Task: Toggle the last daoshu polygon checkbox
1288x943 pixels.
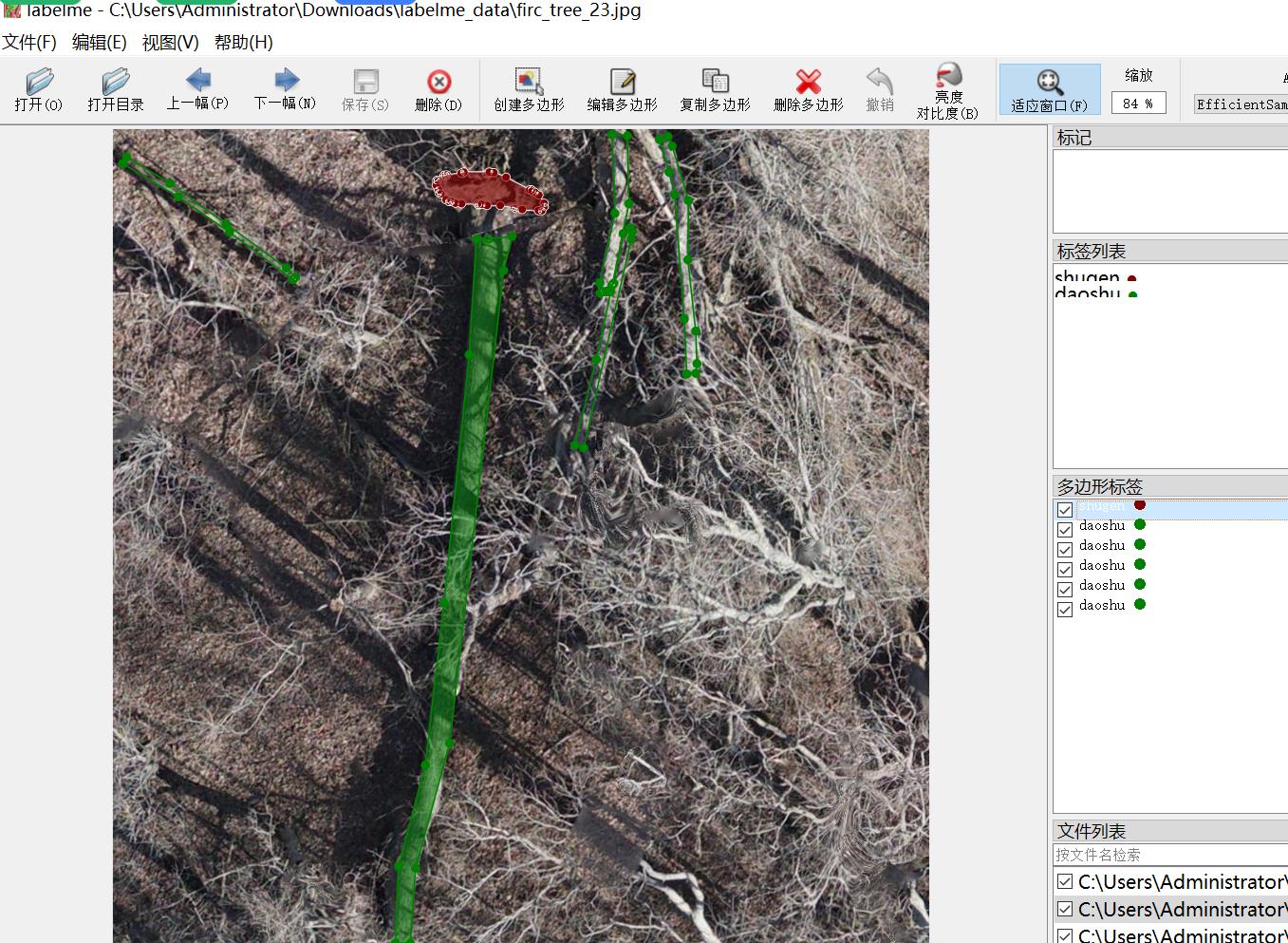Action: pyautogui.click(x=1065, y=610)
